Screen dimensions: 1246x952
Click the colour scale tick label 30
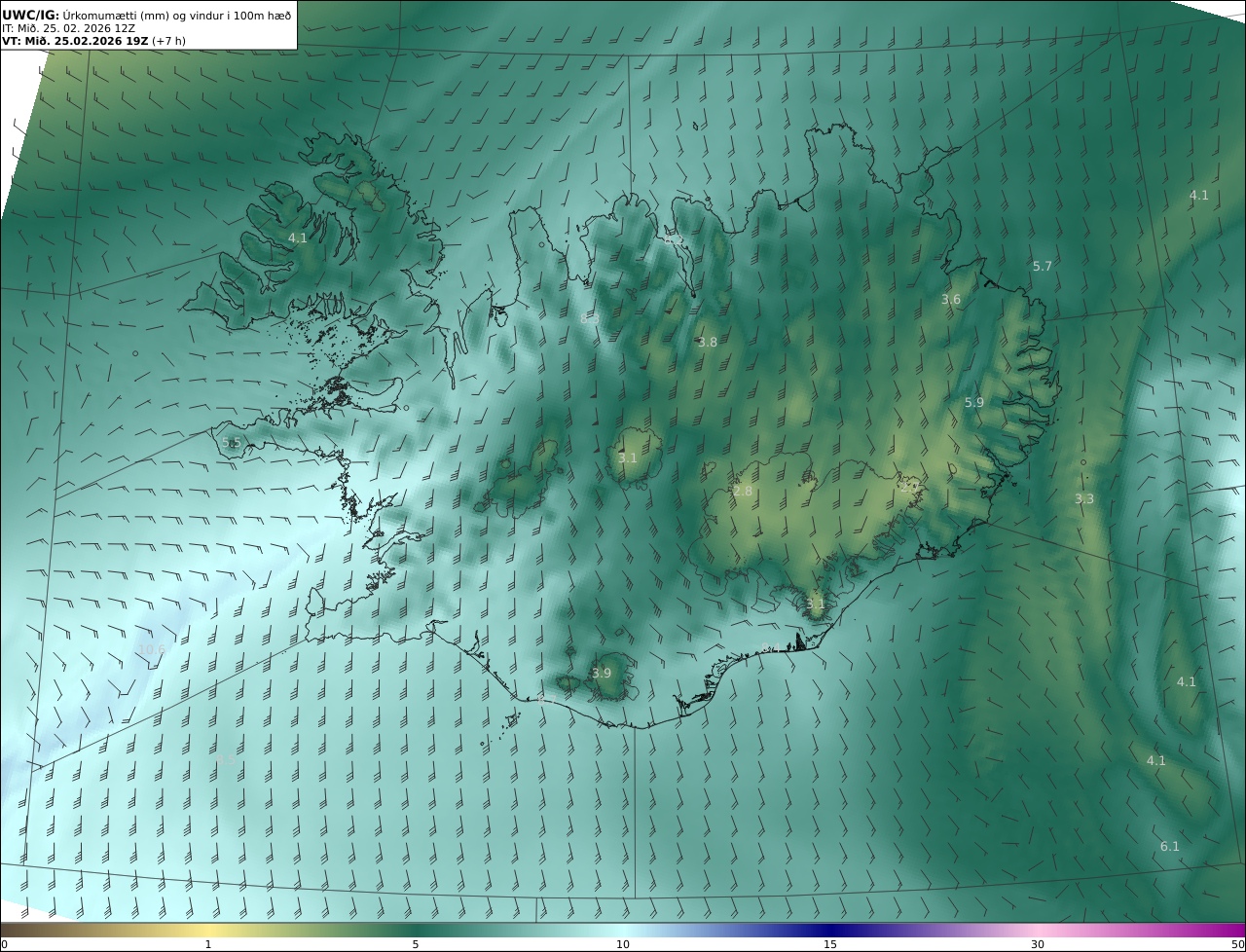[1038, 944]
